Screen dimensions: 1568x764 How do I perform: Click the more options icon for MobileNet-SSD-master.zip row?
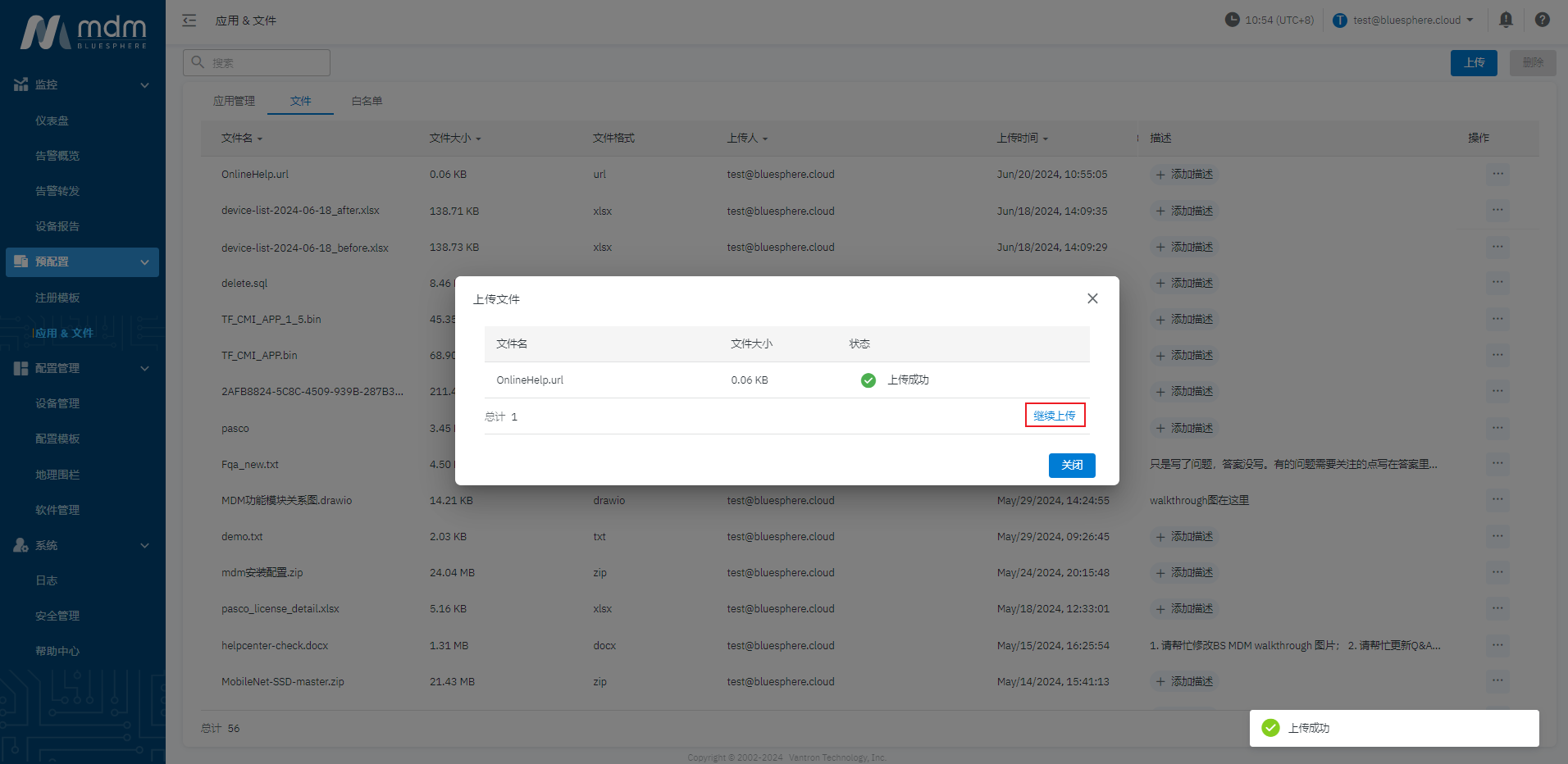[1497, 681]
